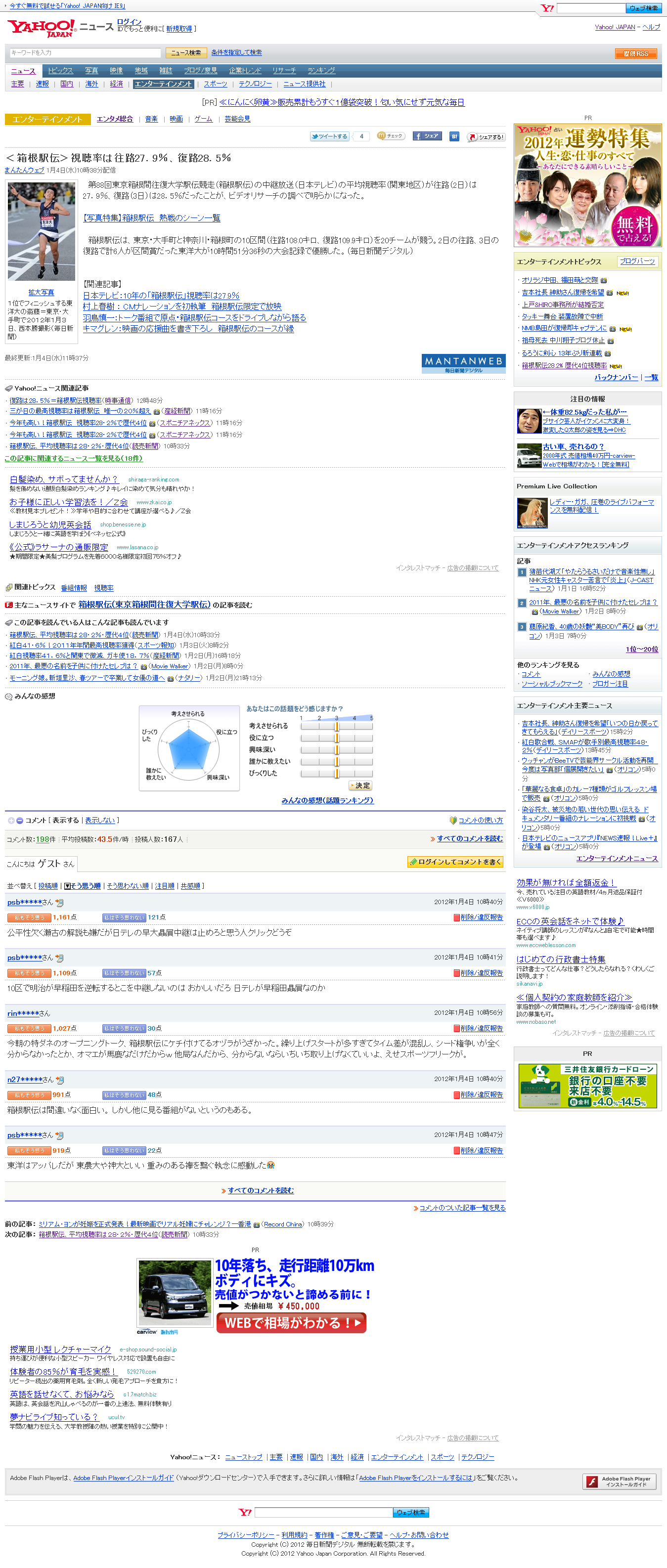Click the top ウェブ検索 button
The image size is (667, 1568).
(x=643, y=8)
